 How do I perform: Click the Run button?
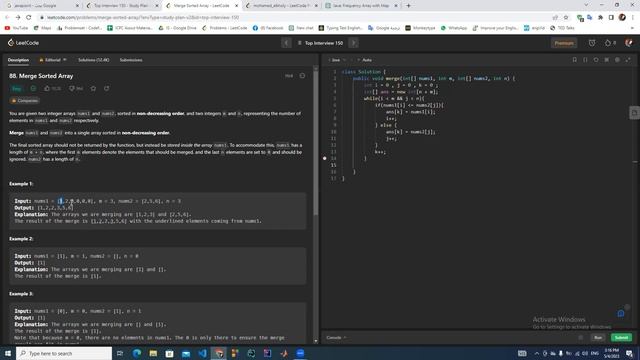click(598, 338)
